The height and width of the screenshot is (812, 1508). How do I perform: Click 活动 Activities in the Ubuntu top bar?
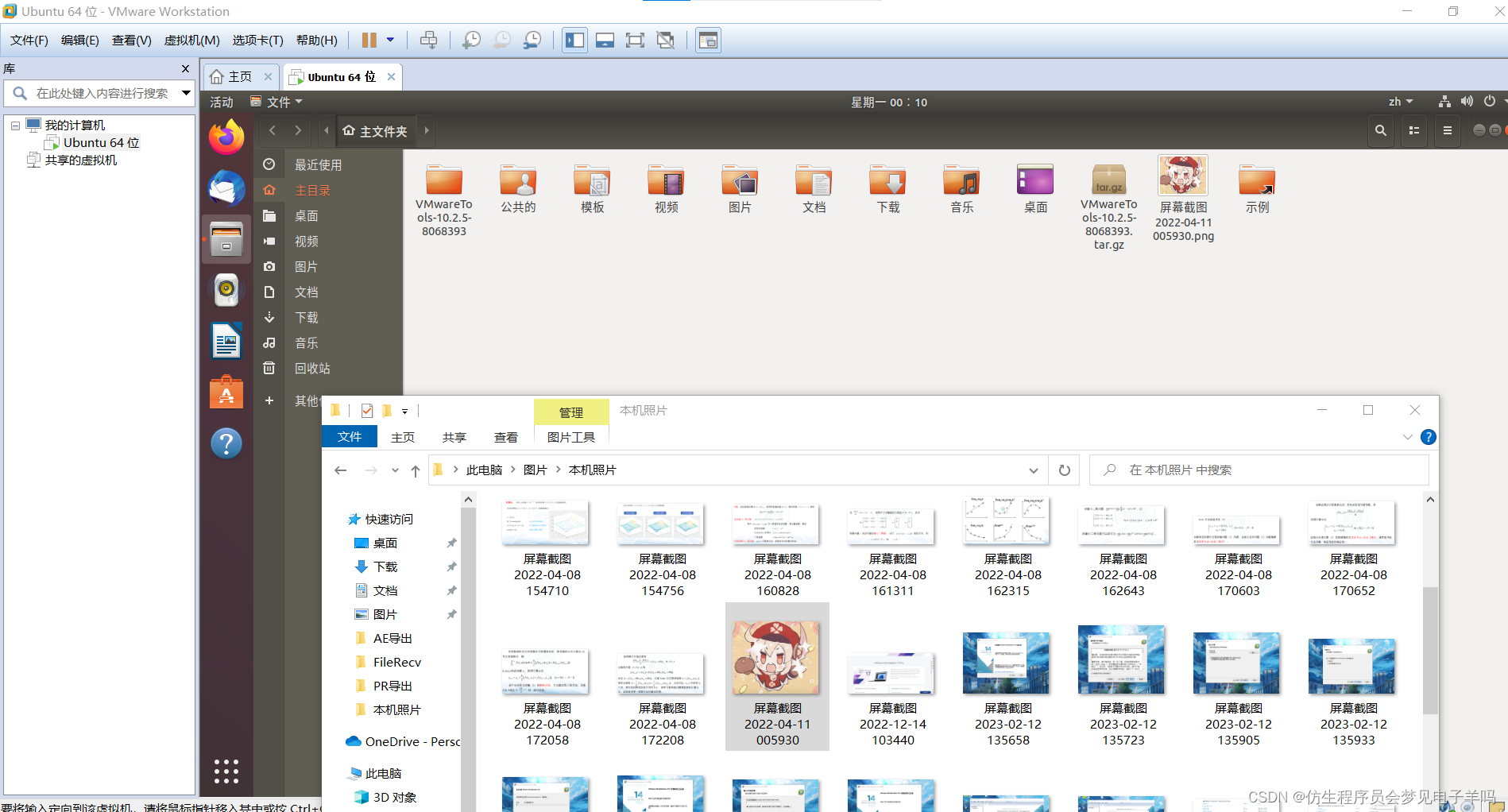[222, 102]
